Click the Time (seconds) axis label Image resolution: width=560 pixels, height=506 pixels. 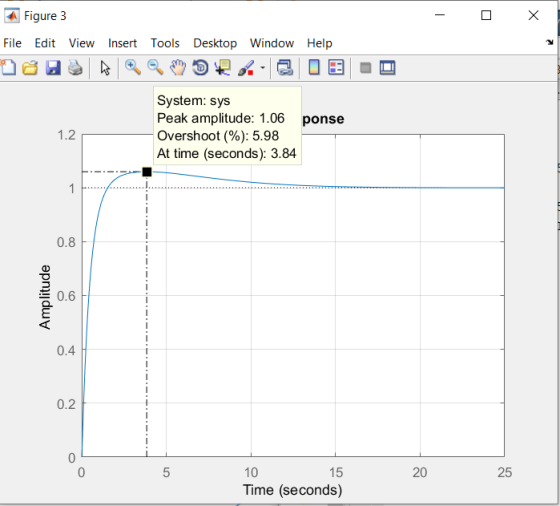(x=292, y=490)
